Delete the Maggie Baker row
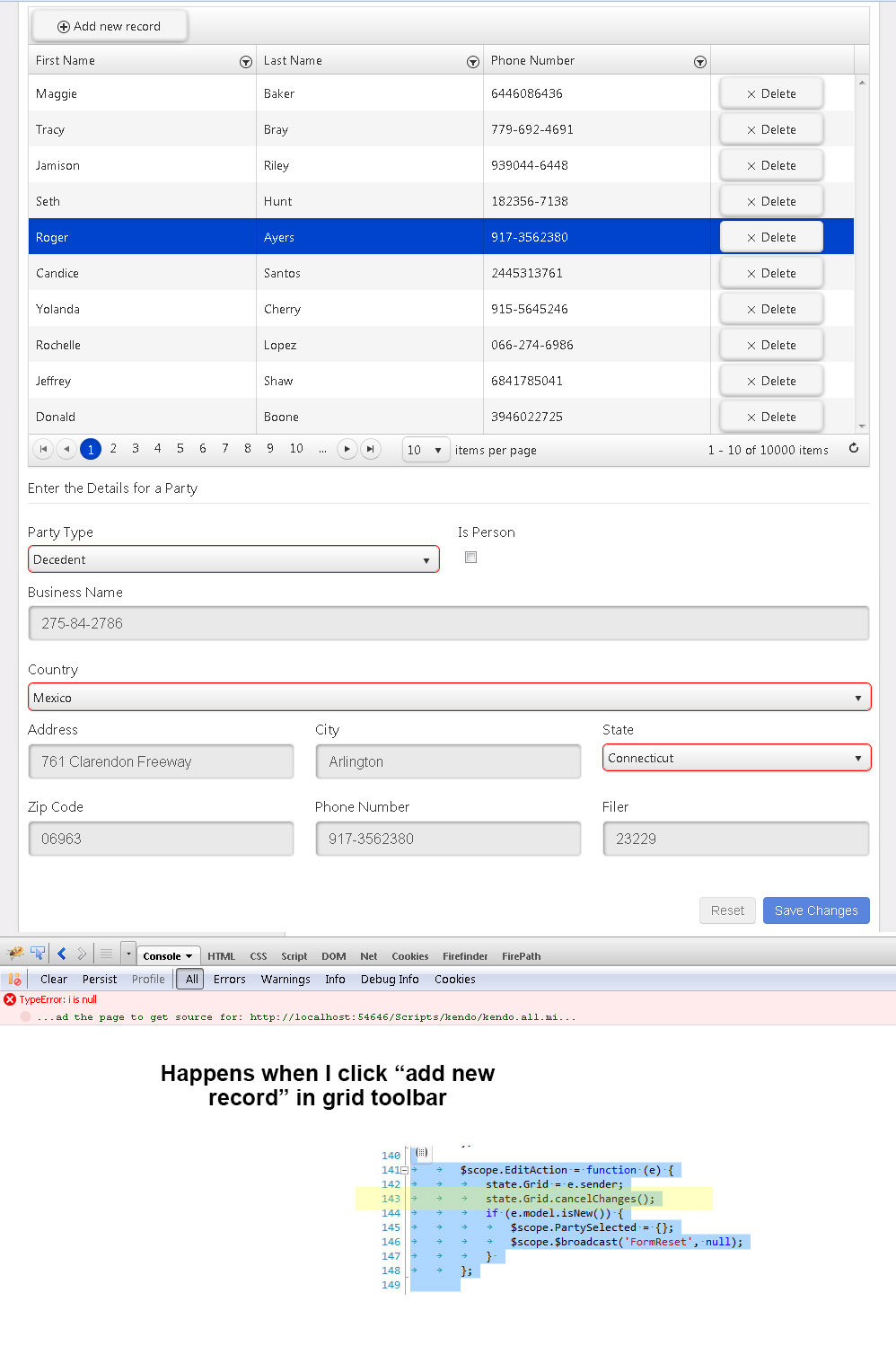 click(771, 93)
